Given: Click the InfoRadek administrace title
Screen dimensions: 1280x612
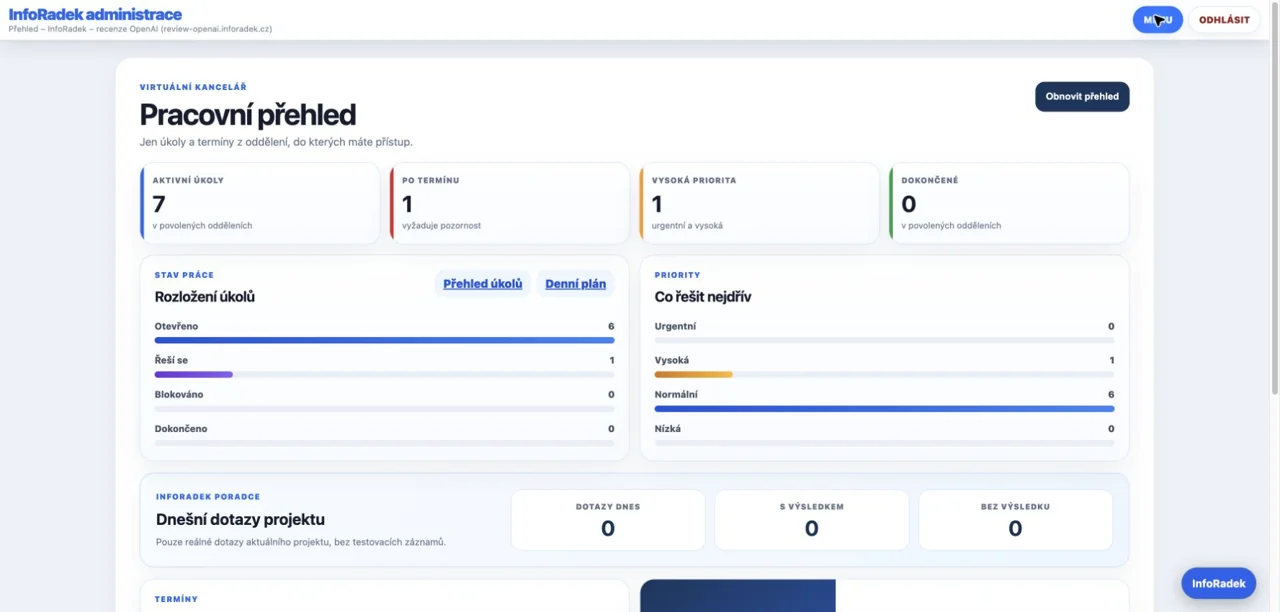Looking at the screenshot, I should [95, 15].
